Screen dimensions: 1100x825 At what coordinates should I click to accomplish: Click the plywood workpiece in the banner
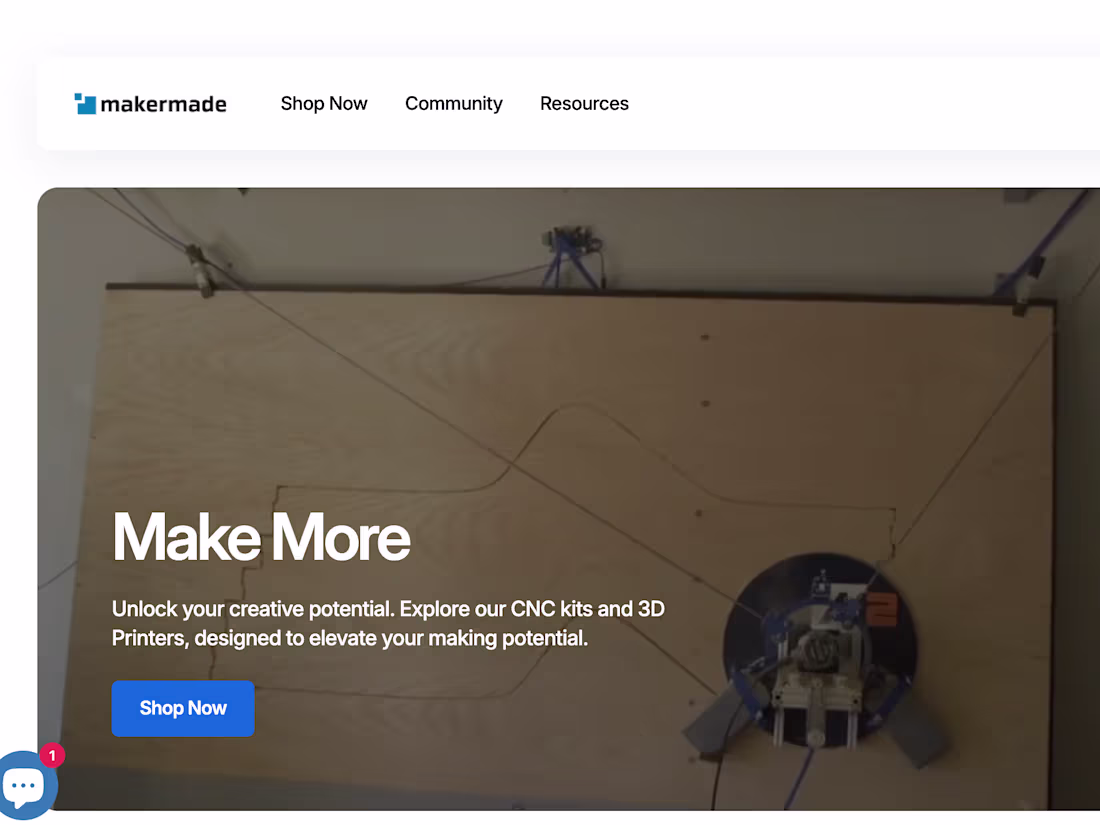point(450,400)
